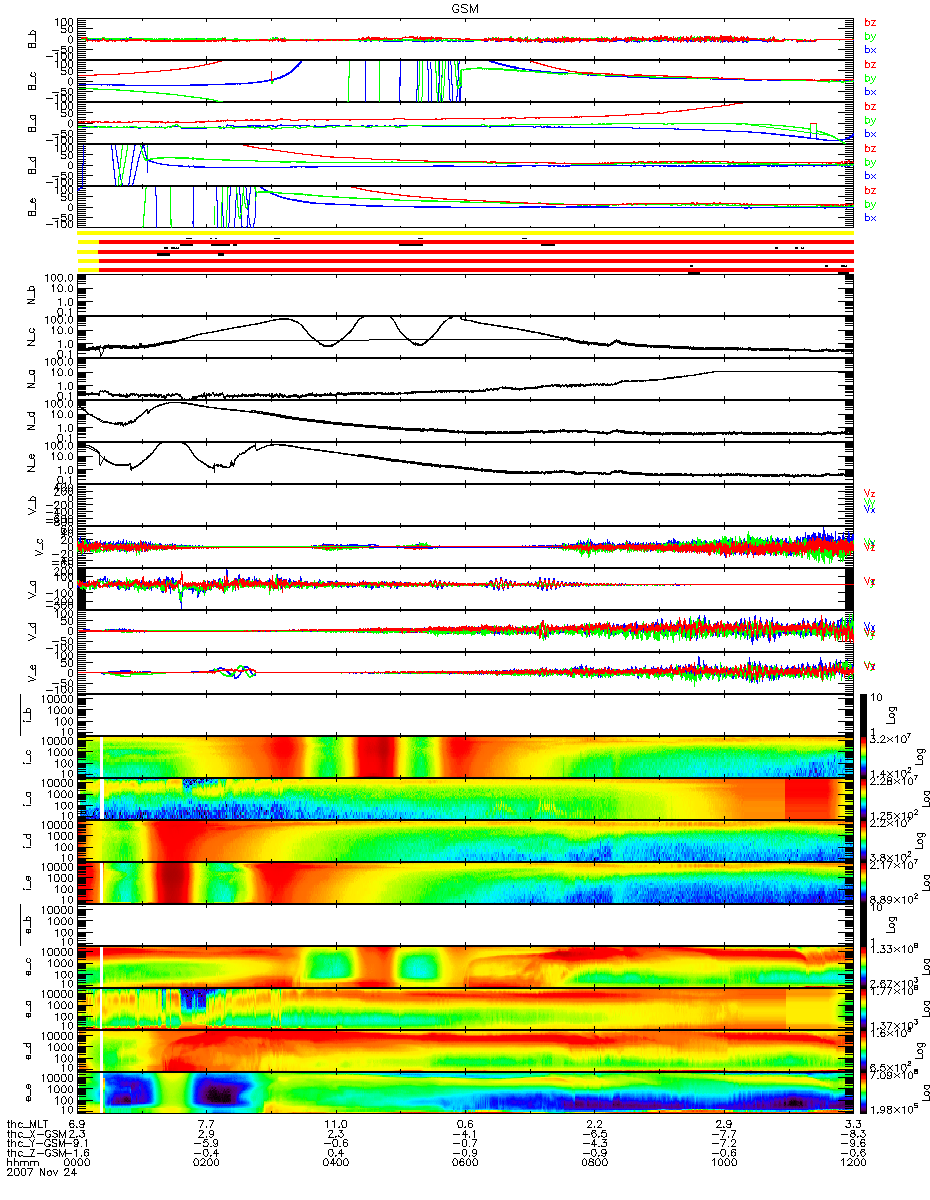Select the N_c density panel label
Image resolution: width=930 pixels, height=1200 pixels.
(32, 337)
